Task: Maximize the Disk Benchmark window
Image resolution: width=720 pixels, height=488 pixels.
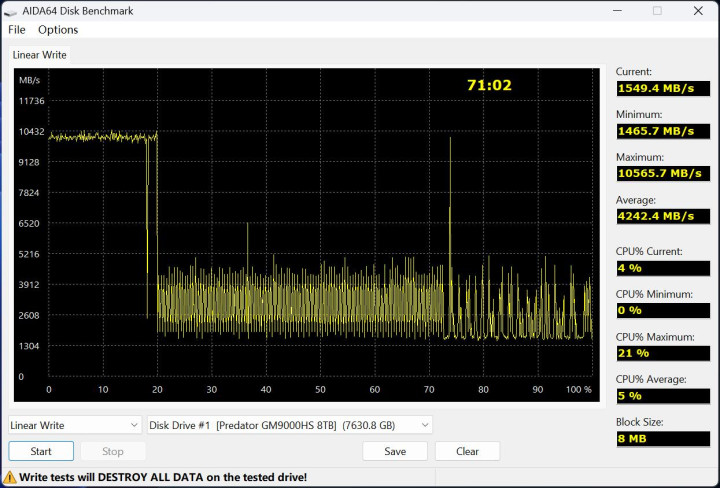Action: pyautogui.click(x=657, y=11)
